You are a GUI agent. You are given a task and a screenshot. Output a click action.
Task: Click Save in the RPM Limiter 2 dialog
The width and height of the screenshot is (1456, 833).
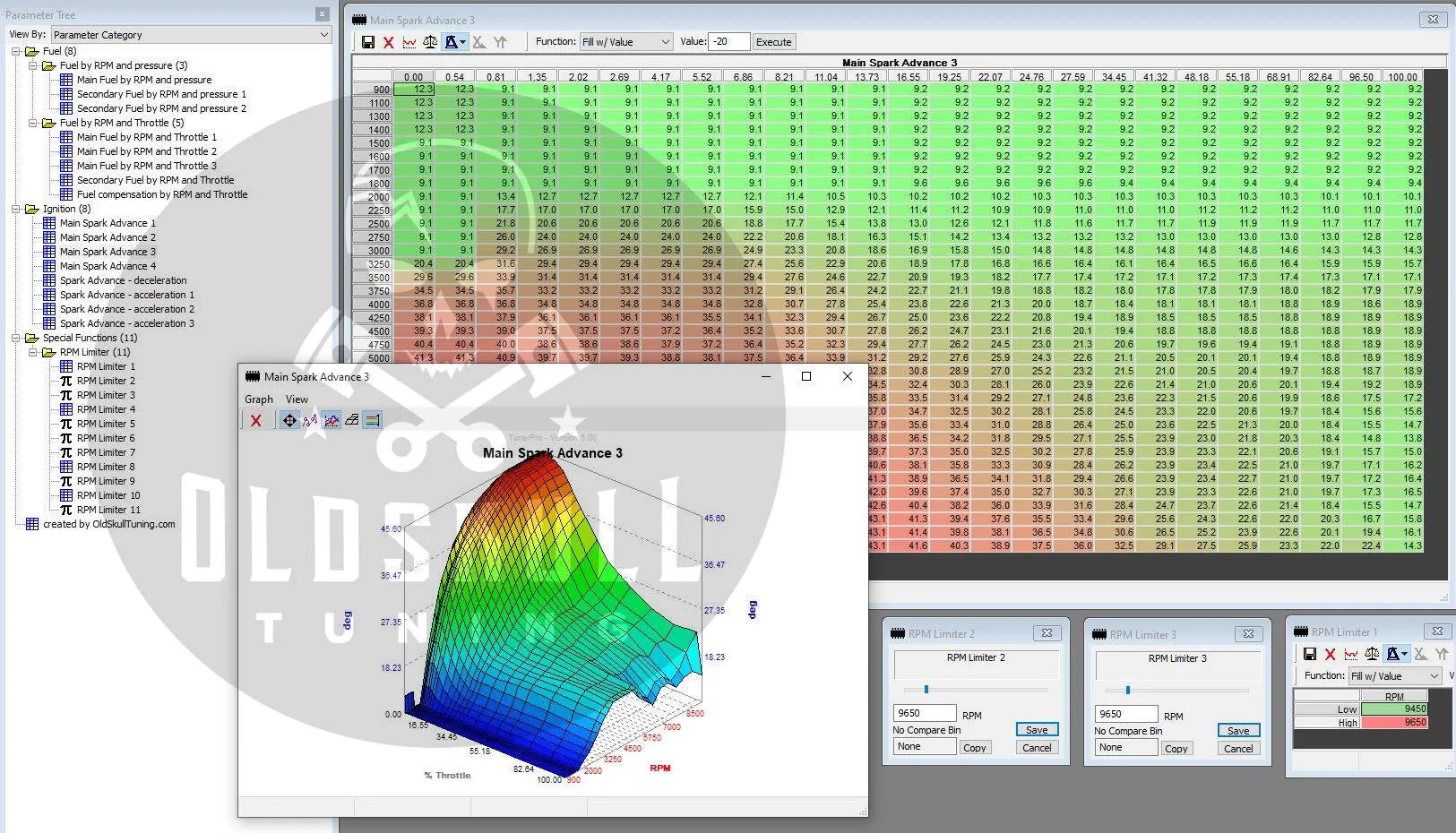[x=1037, y=730]
